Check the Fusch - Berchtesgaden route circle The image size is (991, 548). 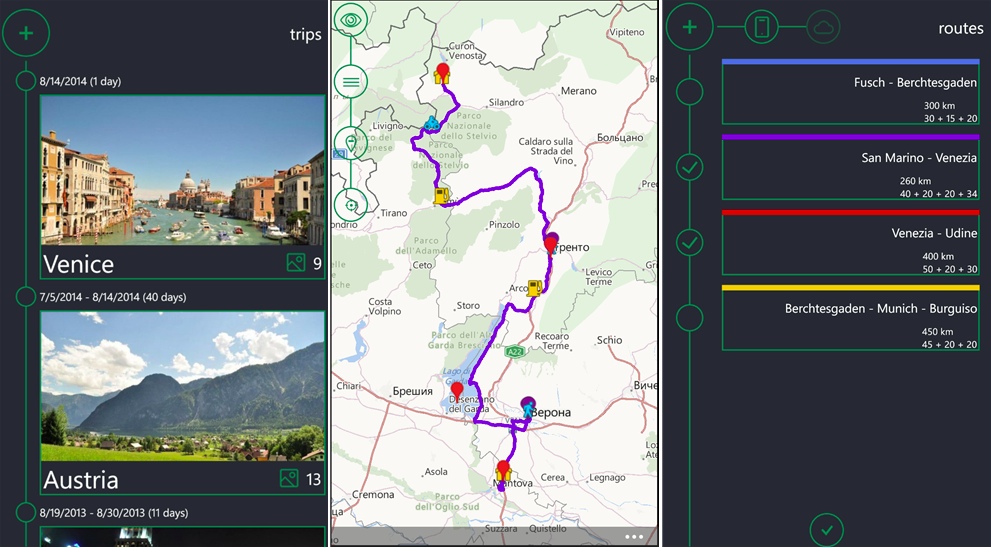[689, 92]
